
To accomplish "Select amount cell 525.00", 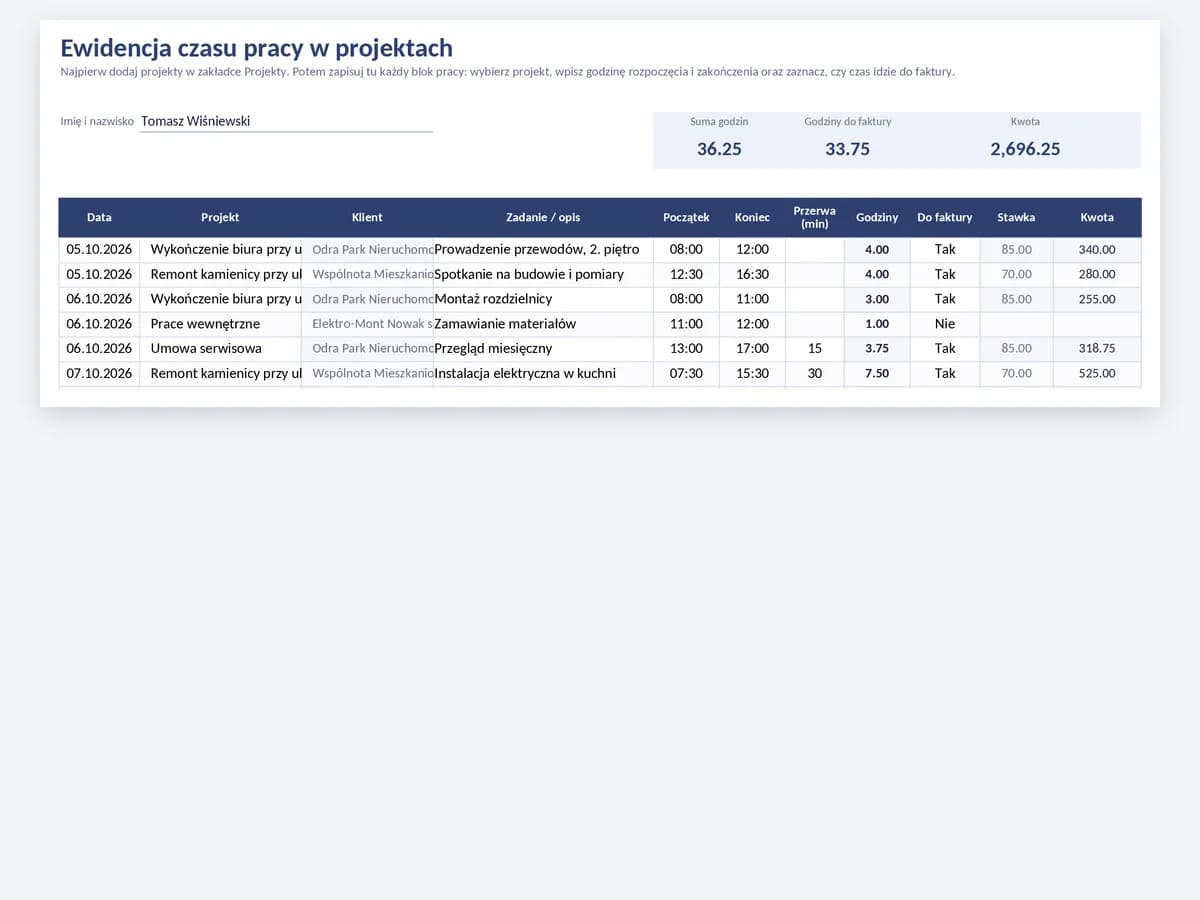I will tap(1097, 374).
